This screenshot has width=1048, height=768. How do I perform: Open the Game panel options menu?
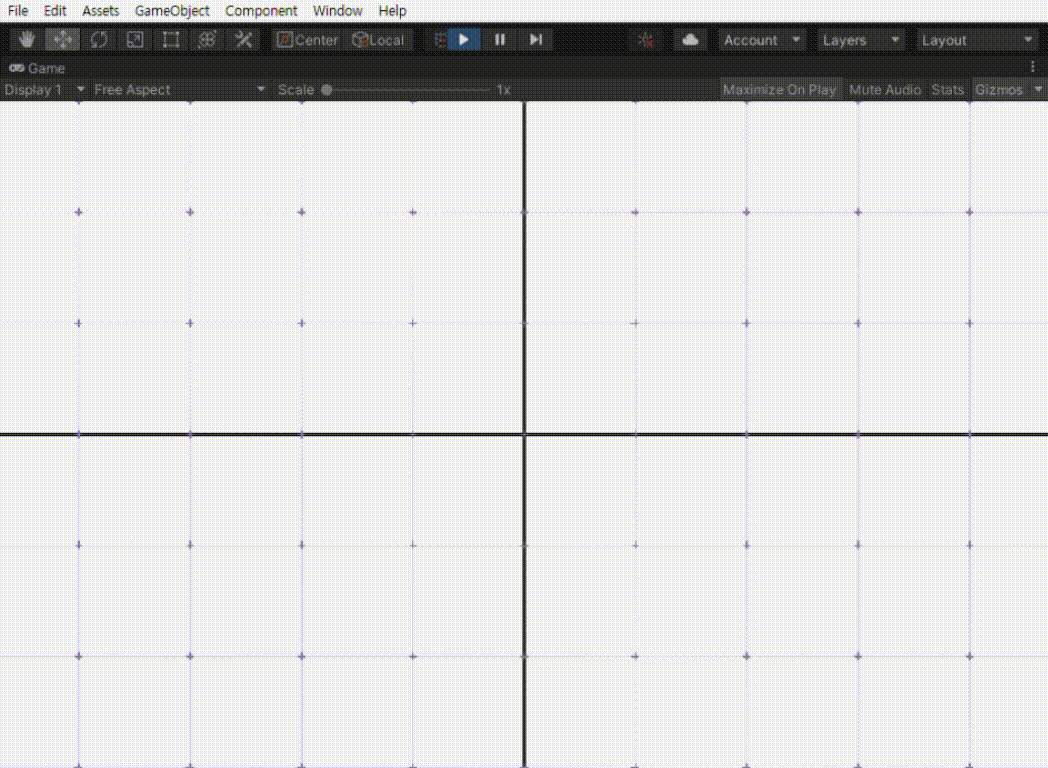point(1033,67)
